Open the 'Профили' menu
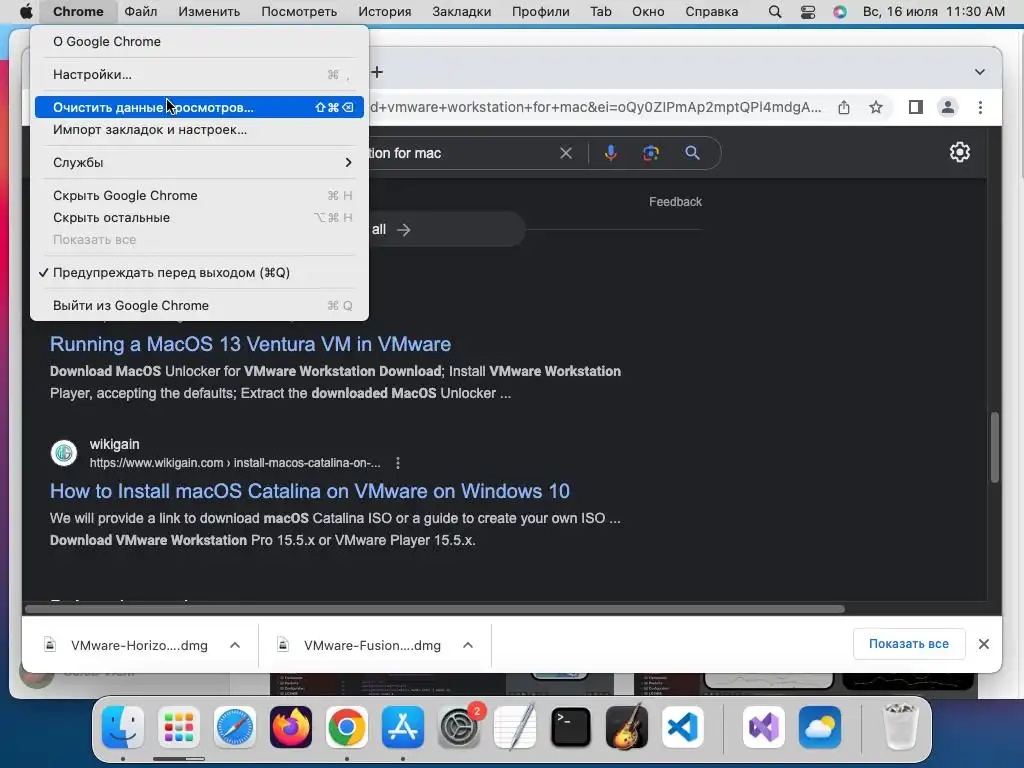1024x768 pixels. tap(541, 12)
